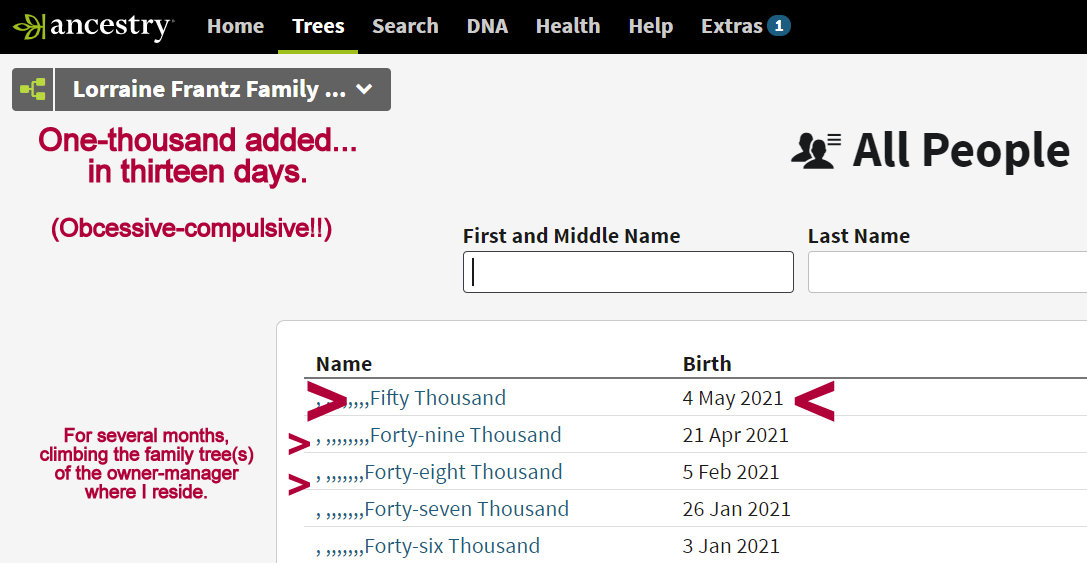Select the Trees tab in navigation
This screenshot has width=1087, height=563.
tap(318, 26)
